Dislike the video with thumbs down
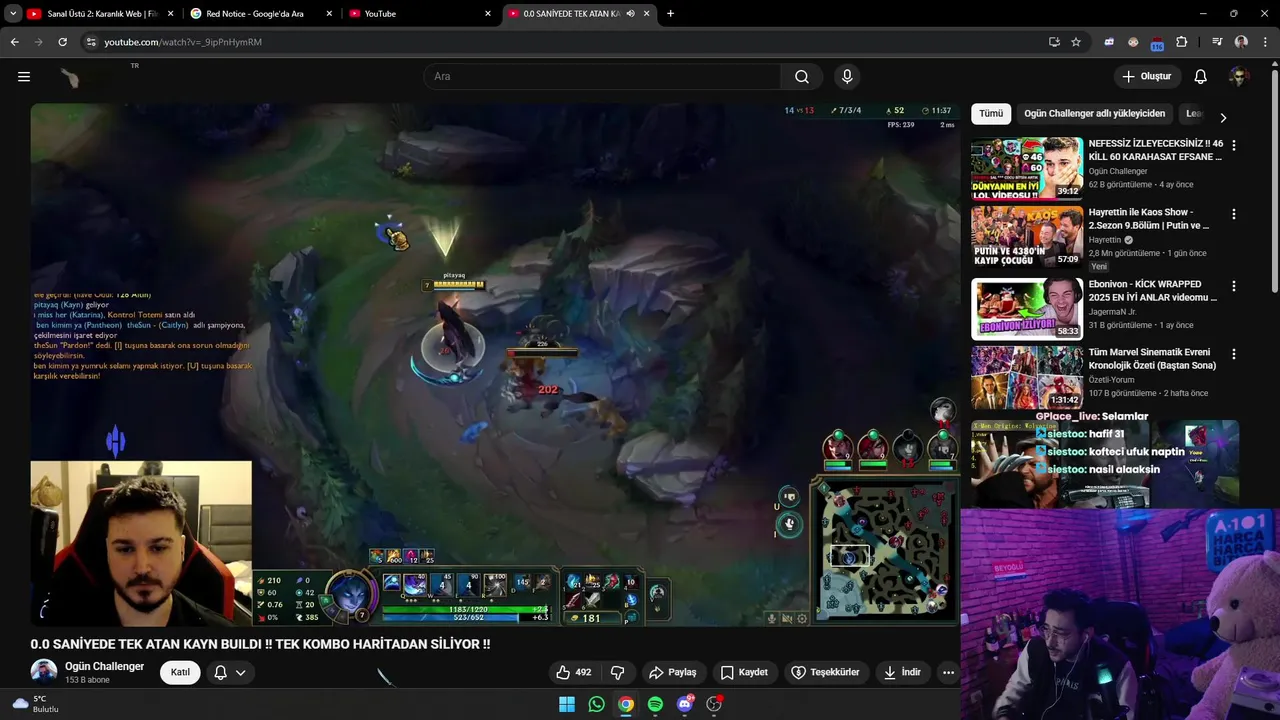 click(x=618, y=672)
